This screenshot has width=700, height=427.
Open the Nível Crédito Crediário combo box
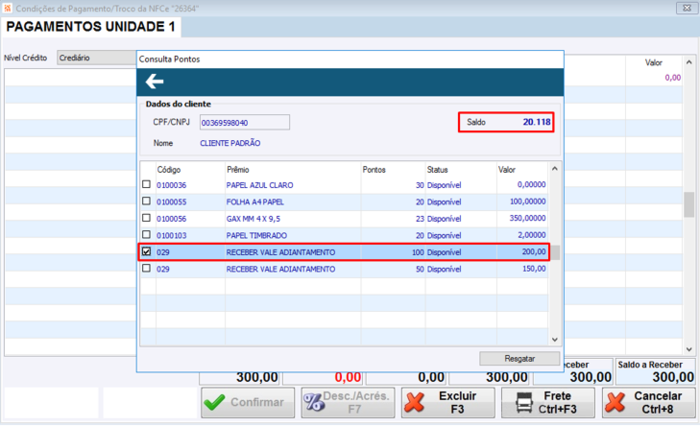96,58
